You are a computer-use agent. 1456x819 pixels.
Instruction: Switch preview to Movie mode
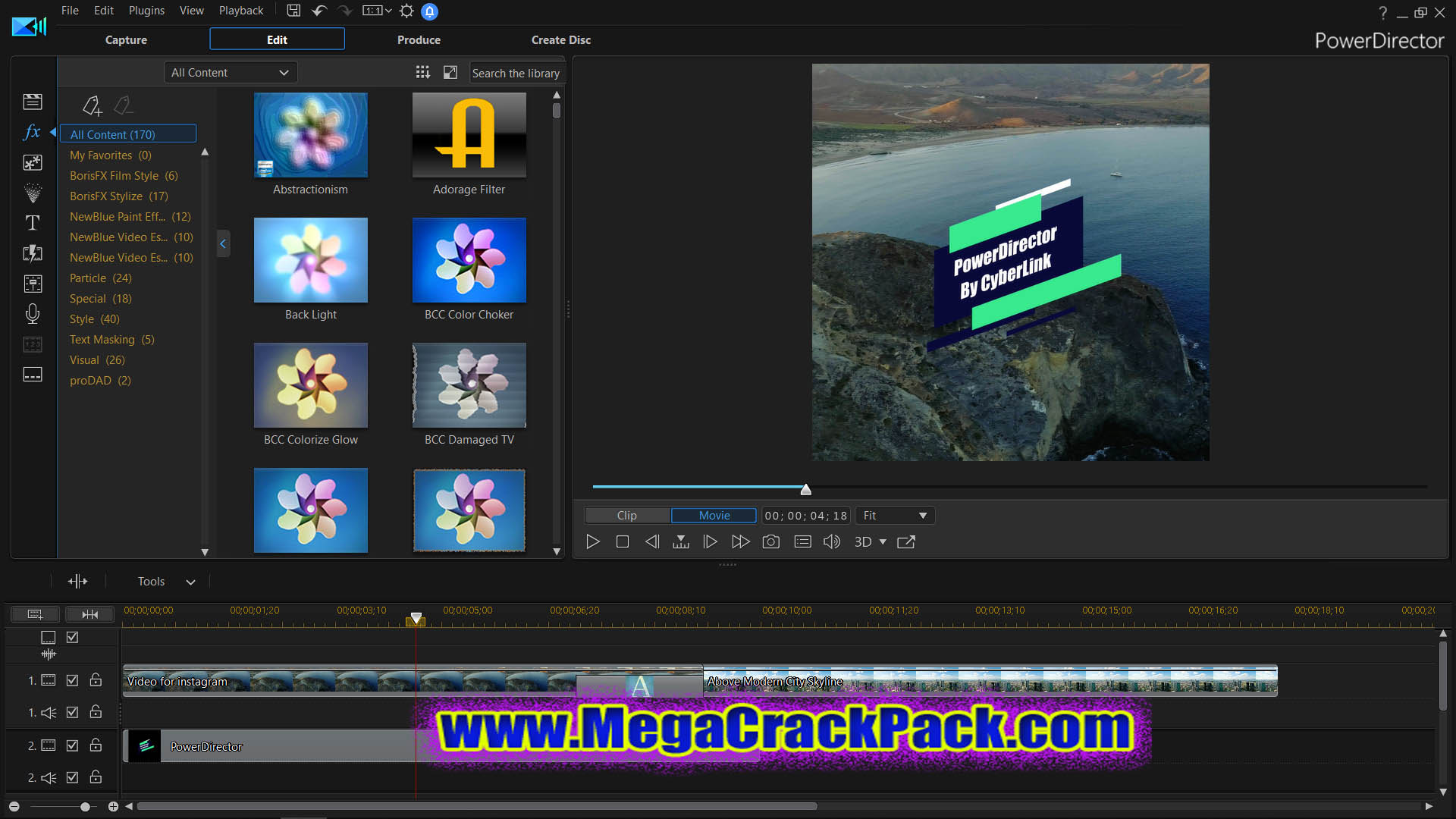click(714, 516)
